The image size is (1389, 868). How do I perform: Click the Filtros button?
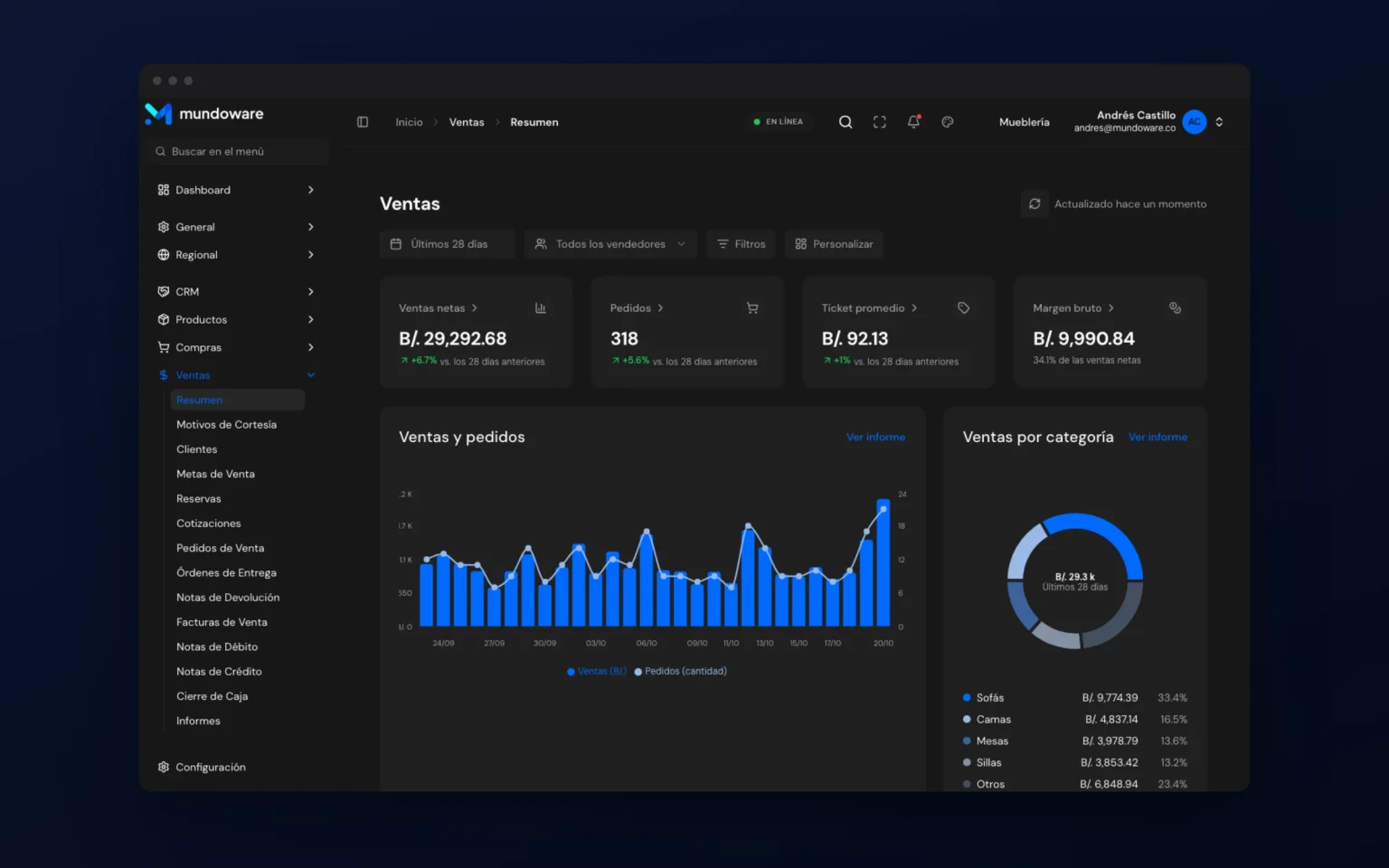pyautogui.click(x=742, y=244)
